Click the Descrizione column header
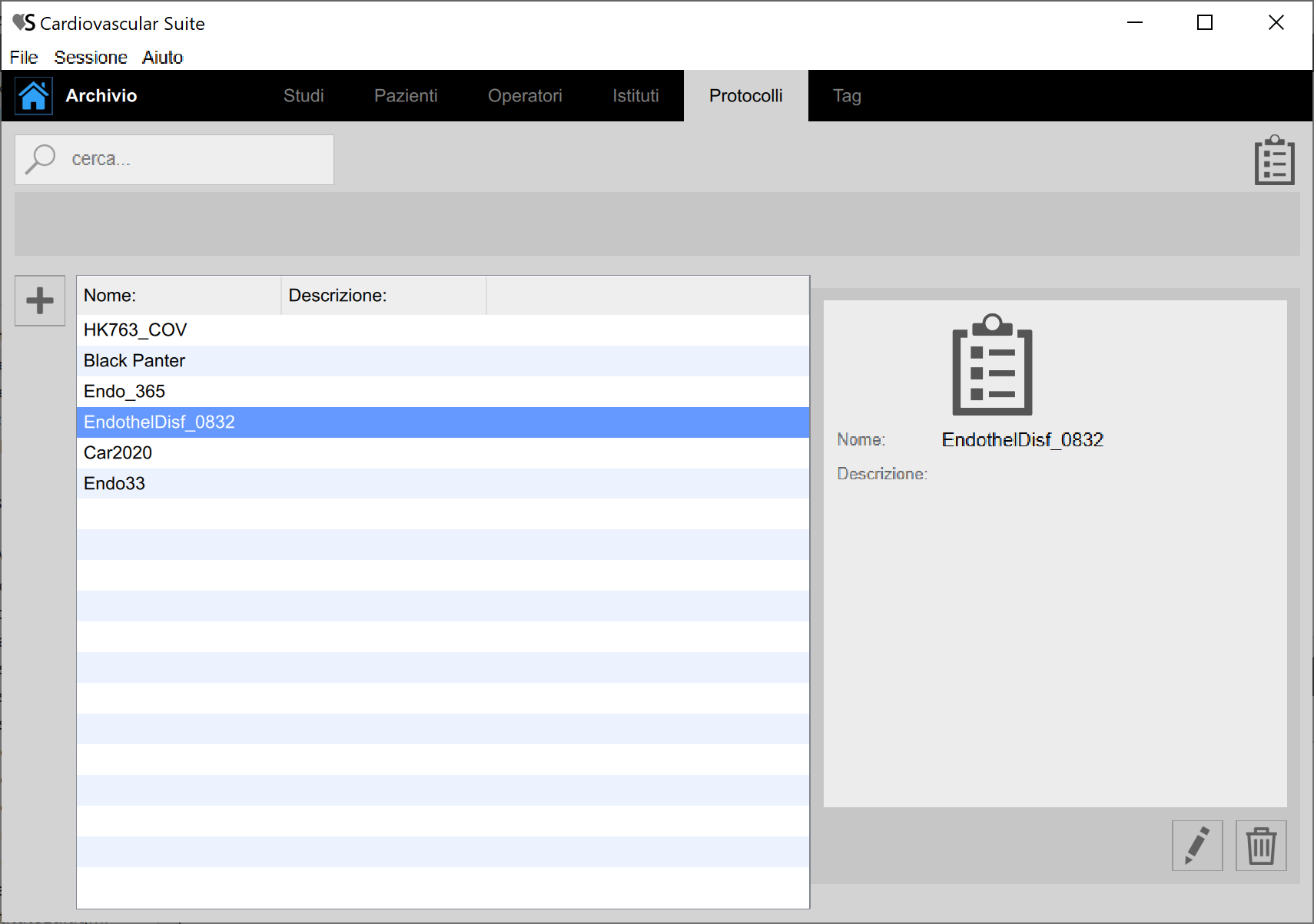The height and width of the screenshot is (924, 1314). pos(383,296)
